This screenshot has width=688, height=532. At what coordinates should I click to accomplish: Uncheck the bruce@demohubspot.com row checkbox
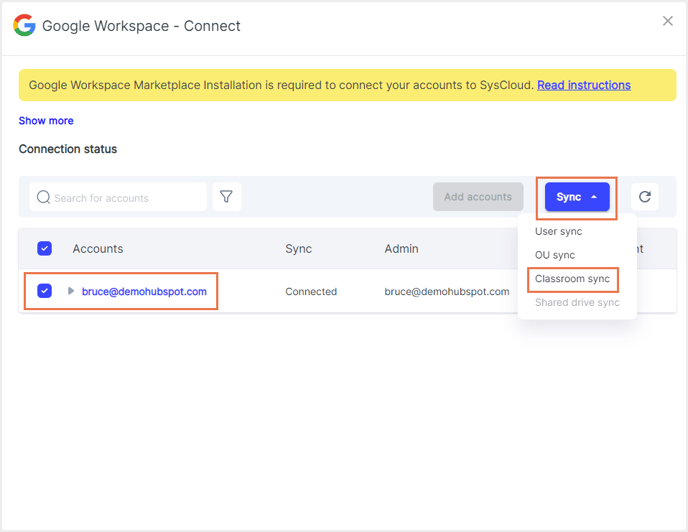point(44,291)
